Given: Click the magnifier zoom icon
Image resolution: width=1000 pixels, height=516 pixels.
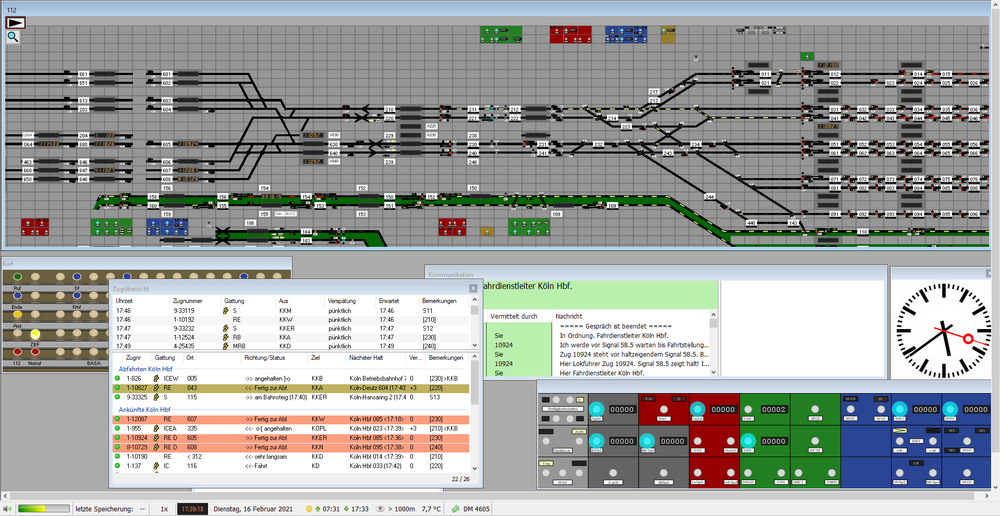Looking at the screenshot, I should pos(13,37).
